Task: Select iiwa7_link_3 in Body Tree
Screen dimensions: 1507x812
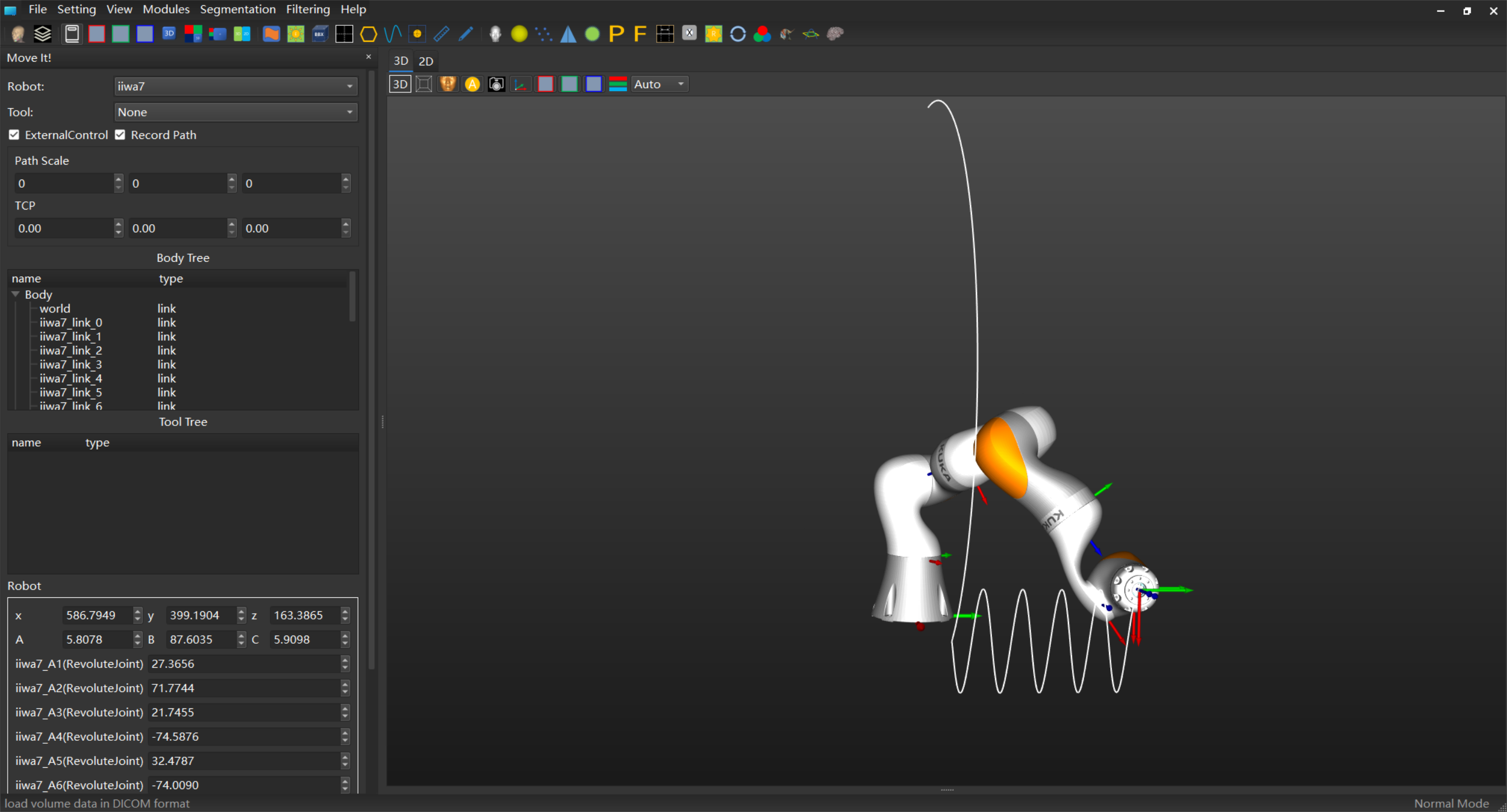Action: pyautogui.click(x=71, y=364)
